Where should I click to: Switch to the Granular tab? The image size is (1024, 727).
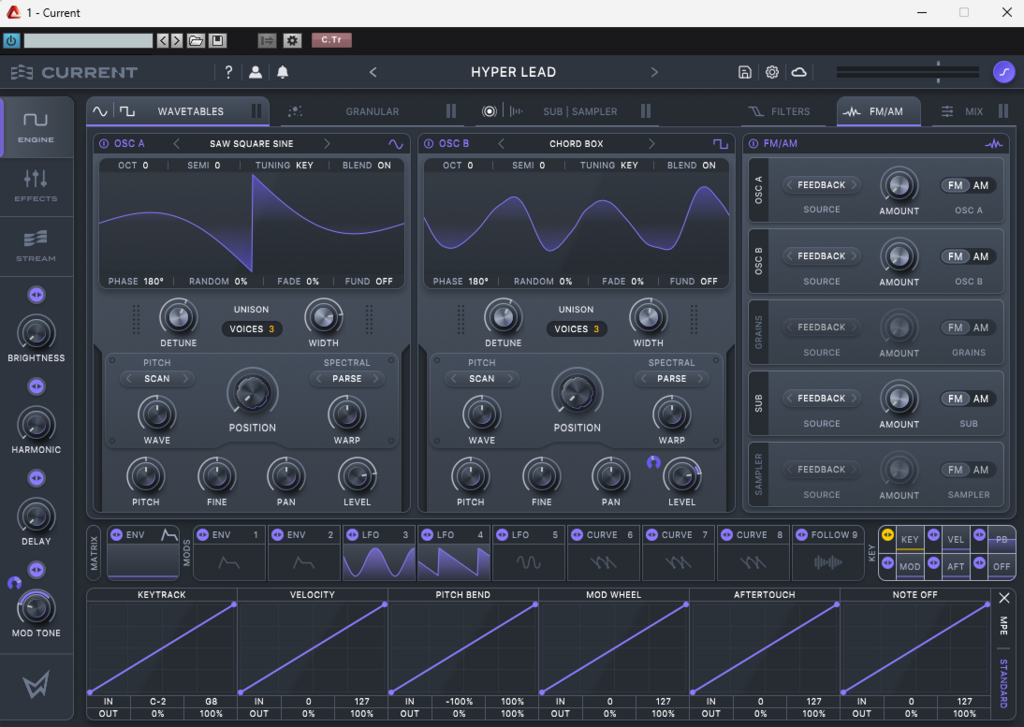[x=372, y=111]
